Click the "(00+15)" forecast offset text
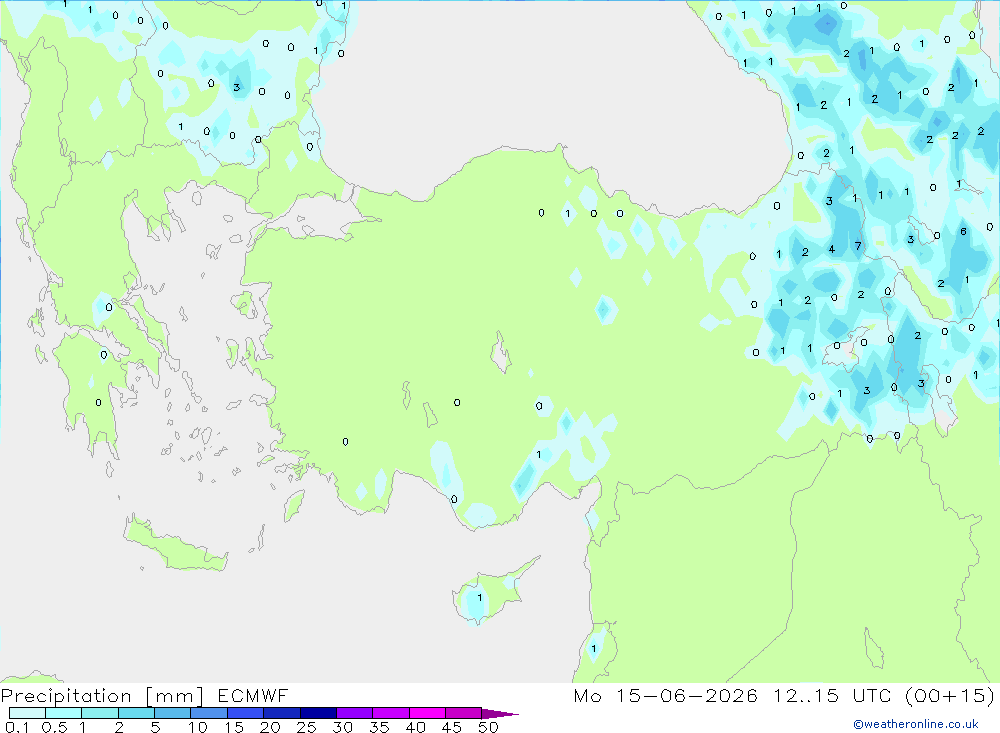The image size is (1000, 733). tap(950, 696)
